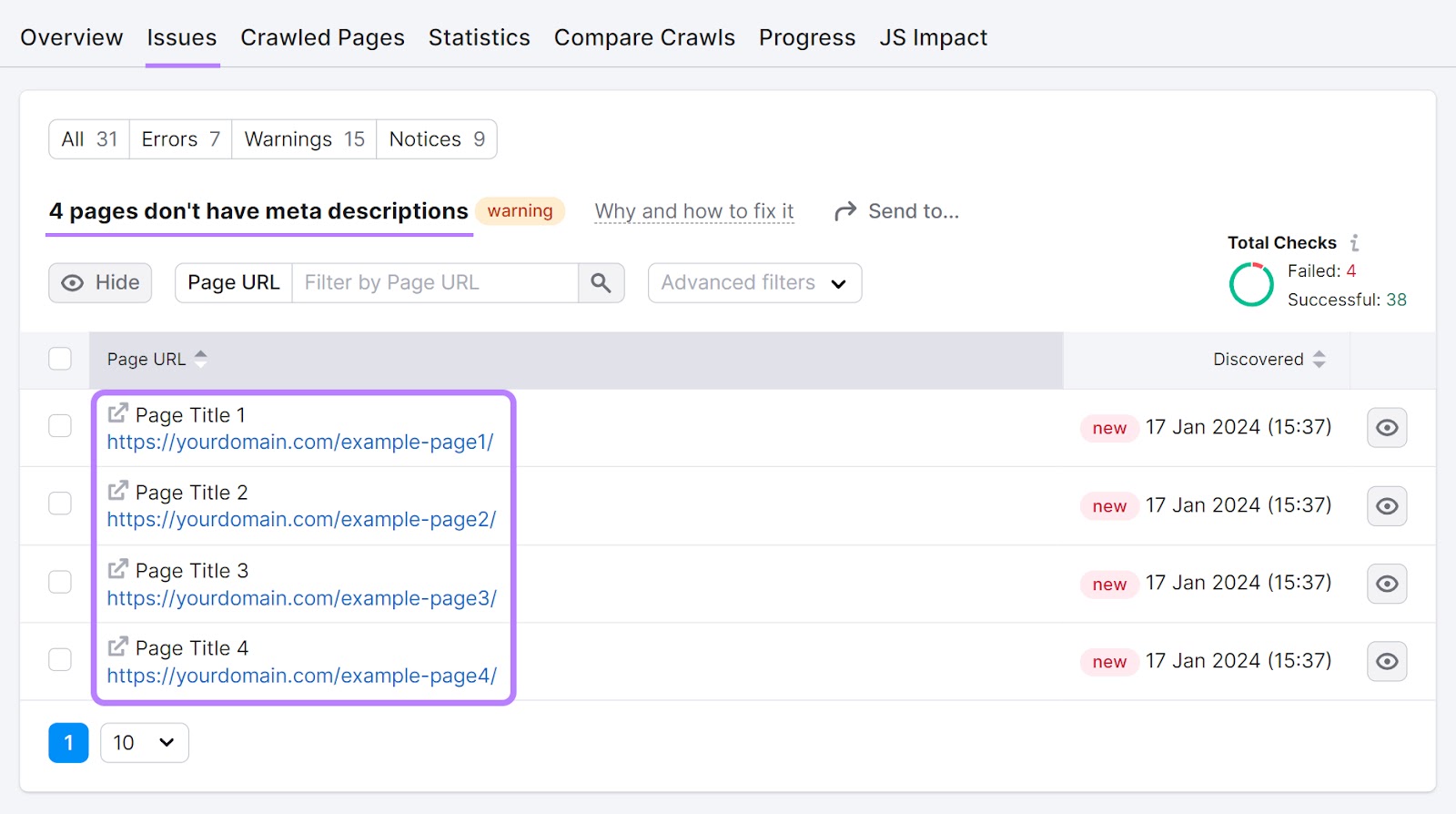Focus the Filter by Page URL field
Viewport: 1456px width, 814px height.
[435, 283]
